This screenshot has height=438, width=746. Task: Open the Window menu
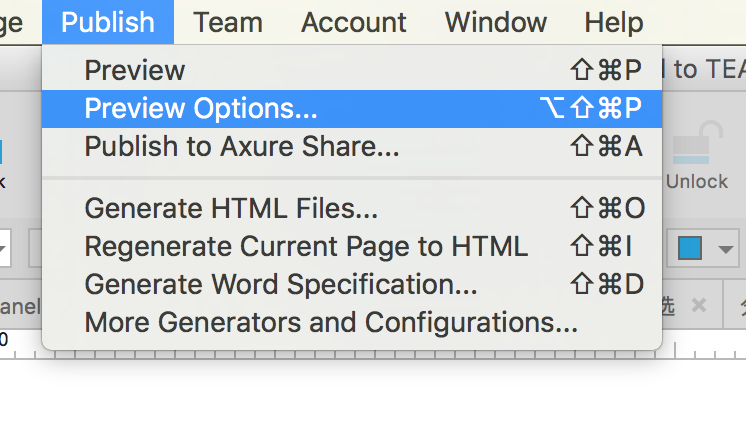[496, 22]
